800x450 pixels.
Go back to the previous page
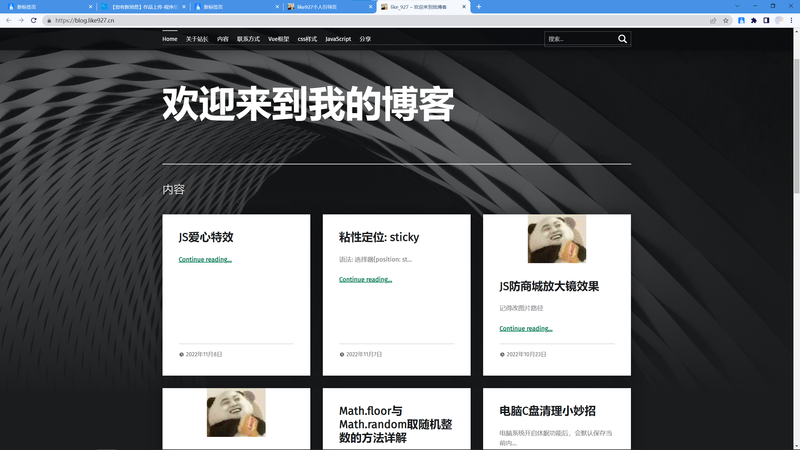coord(9,20)
